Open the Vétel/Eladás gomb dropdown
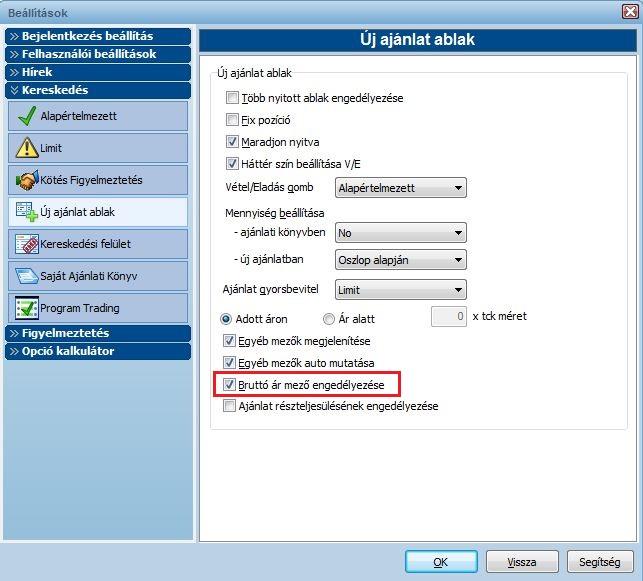 (401, 188)
